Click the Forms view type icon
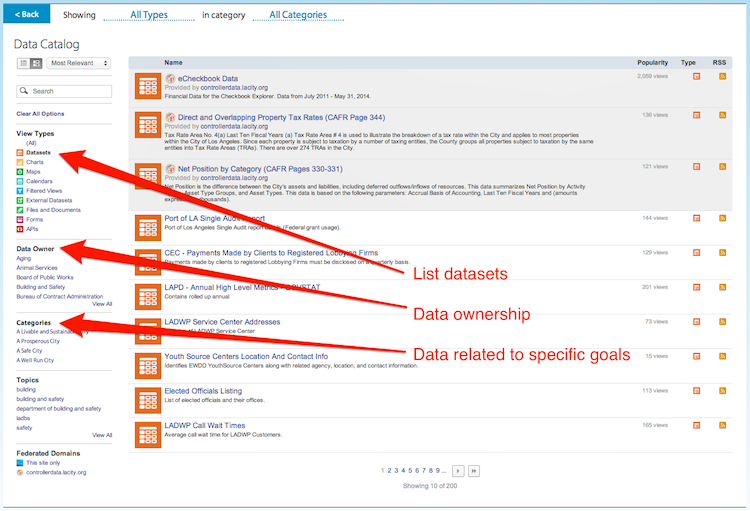This screenshot has width=750, height=511. tap(20, 219)
